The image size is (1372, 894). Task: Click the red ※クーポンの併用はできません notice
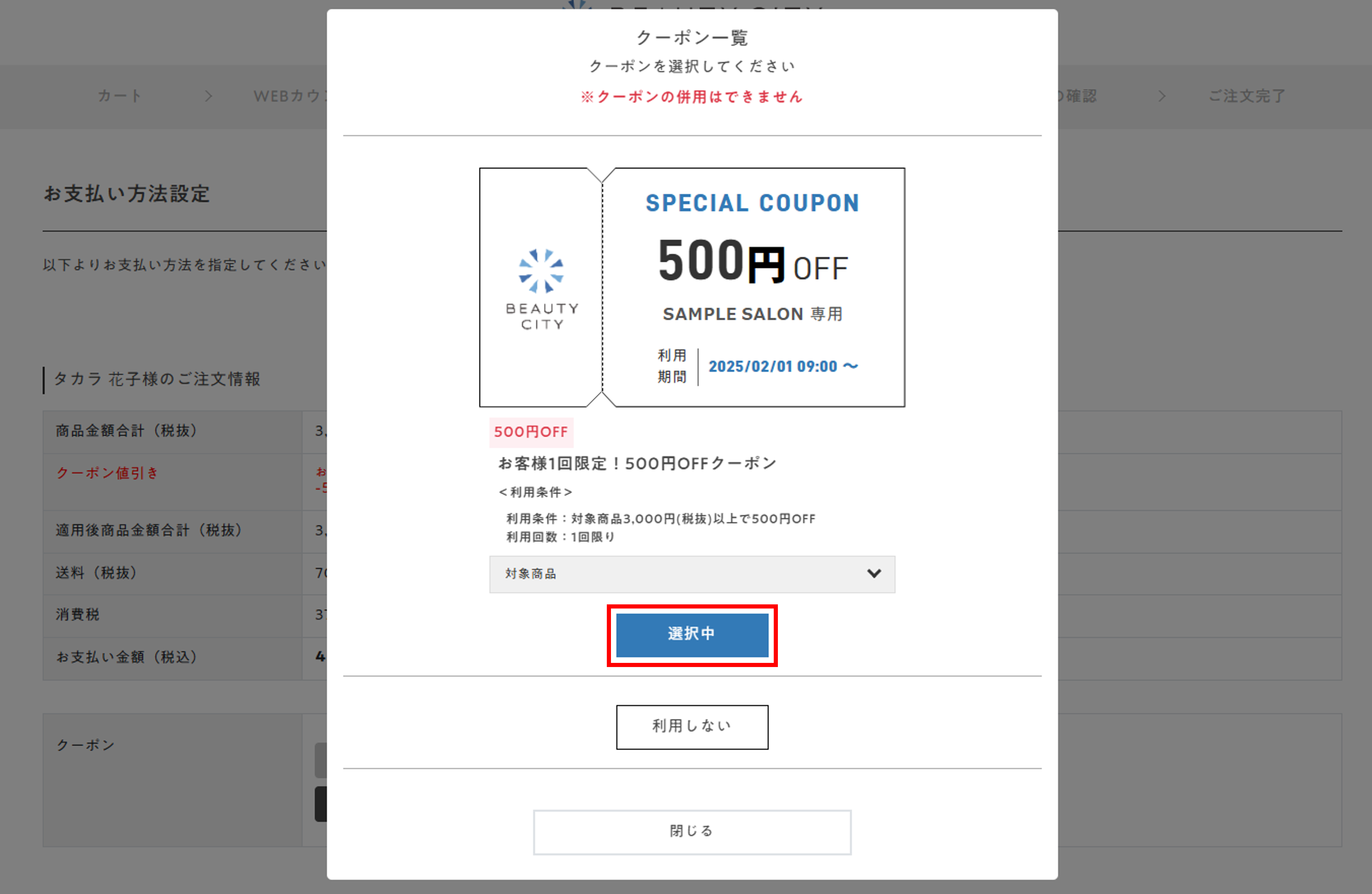[692, 97]
